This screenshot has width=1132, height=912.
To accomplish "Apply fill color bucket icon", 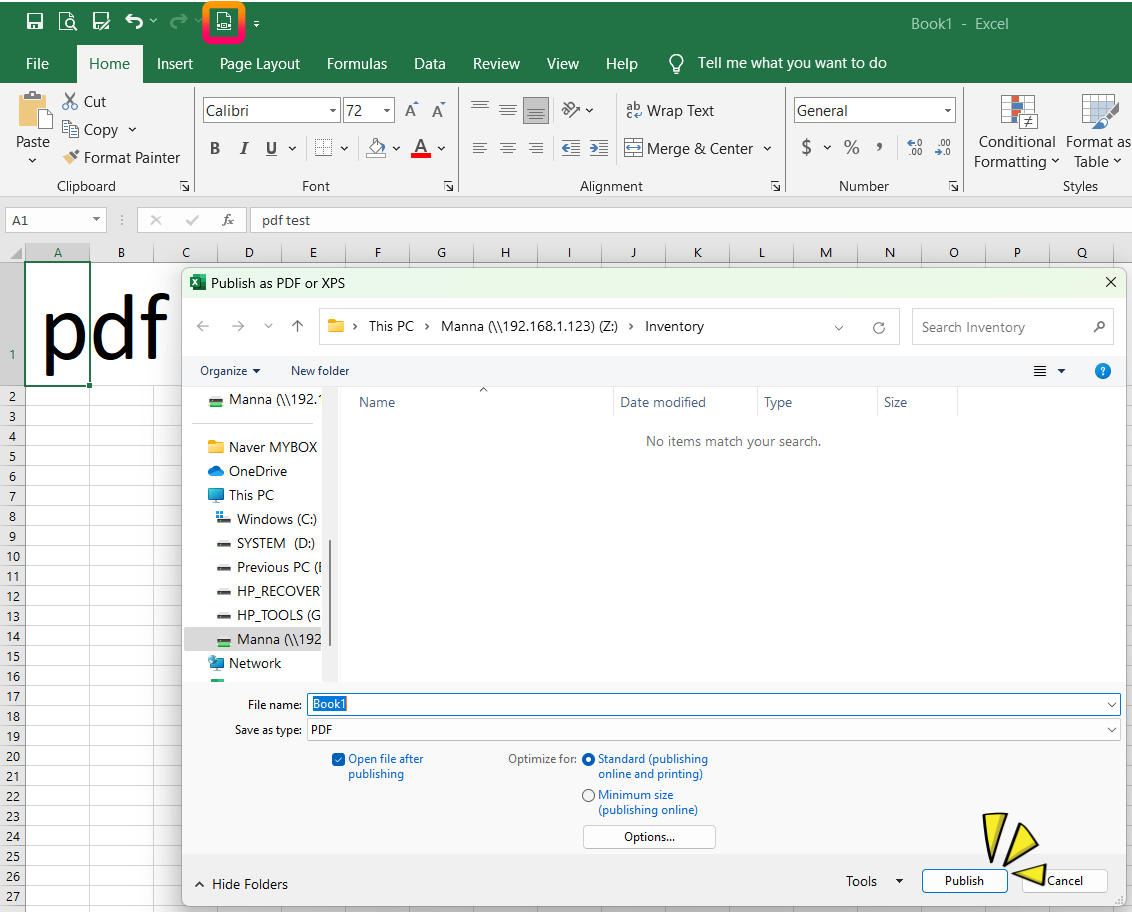I will coord(375,149).
